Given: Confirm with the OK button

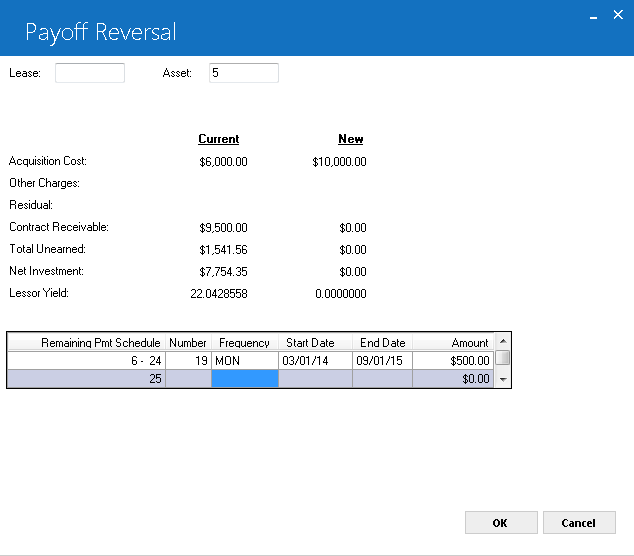Looking at the screenshot, I should [501, 522].
